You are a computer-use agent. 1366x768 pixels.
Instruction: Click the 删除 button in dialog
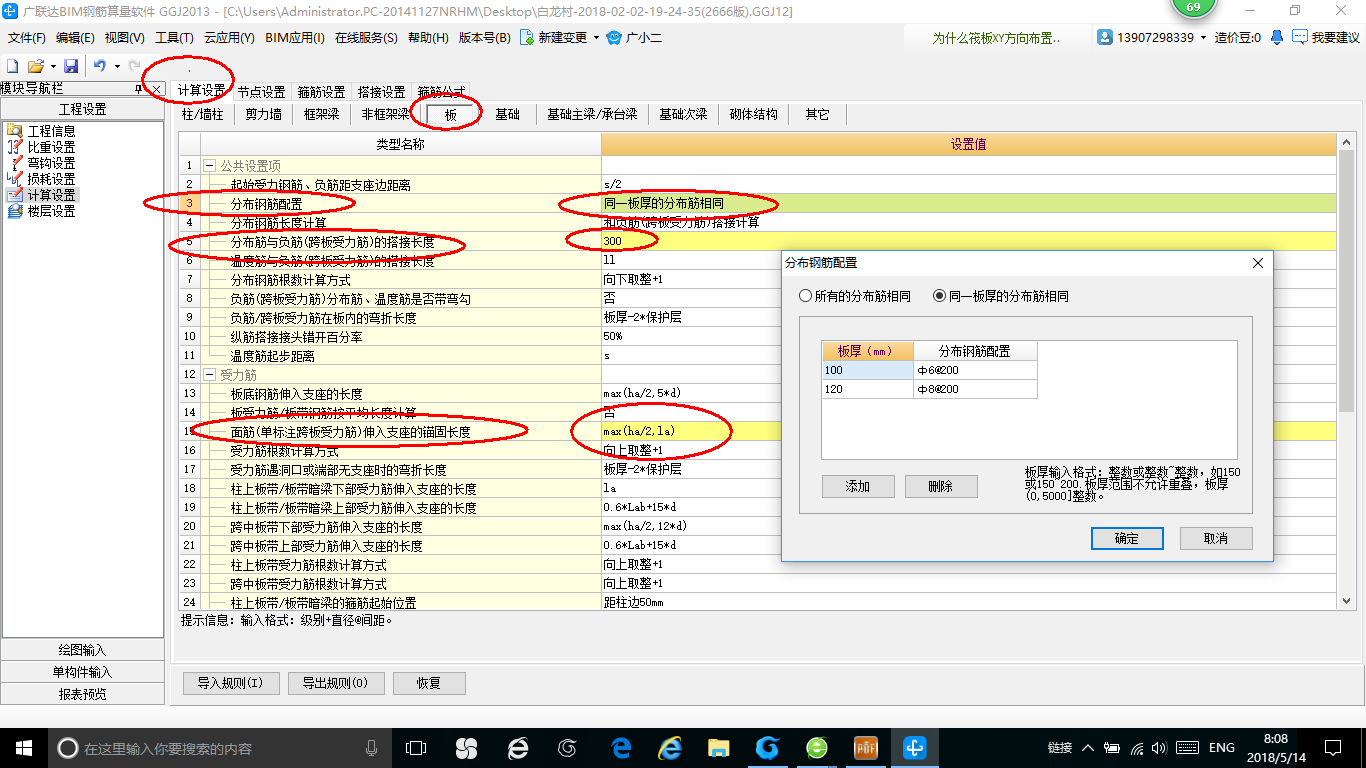tap(941, 486)
